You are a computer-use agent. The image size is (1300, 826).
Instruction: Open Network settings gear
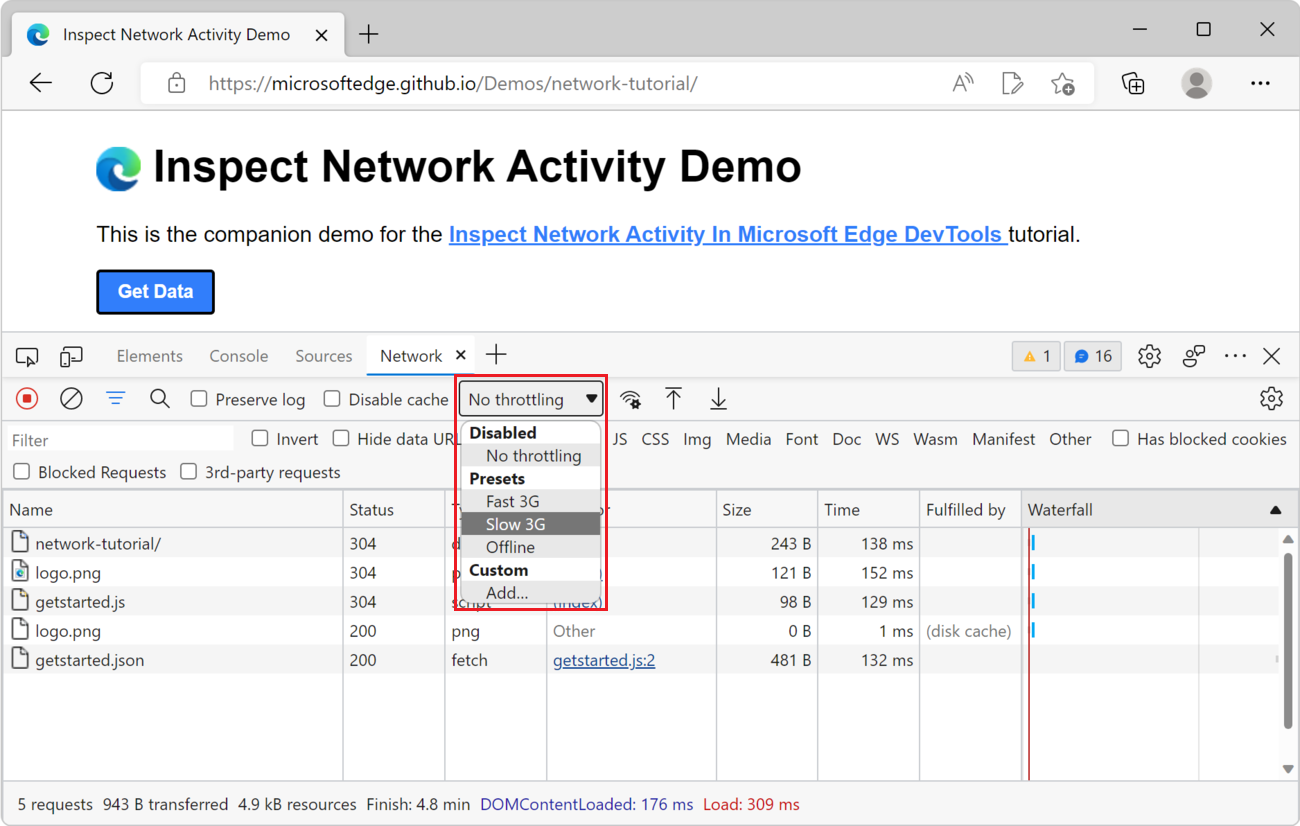click(1271, 399)
